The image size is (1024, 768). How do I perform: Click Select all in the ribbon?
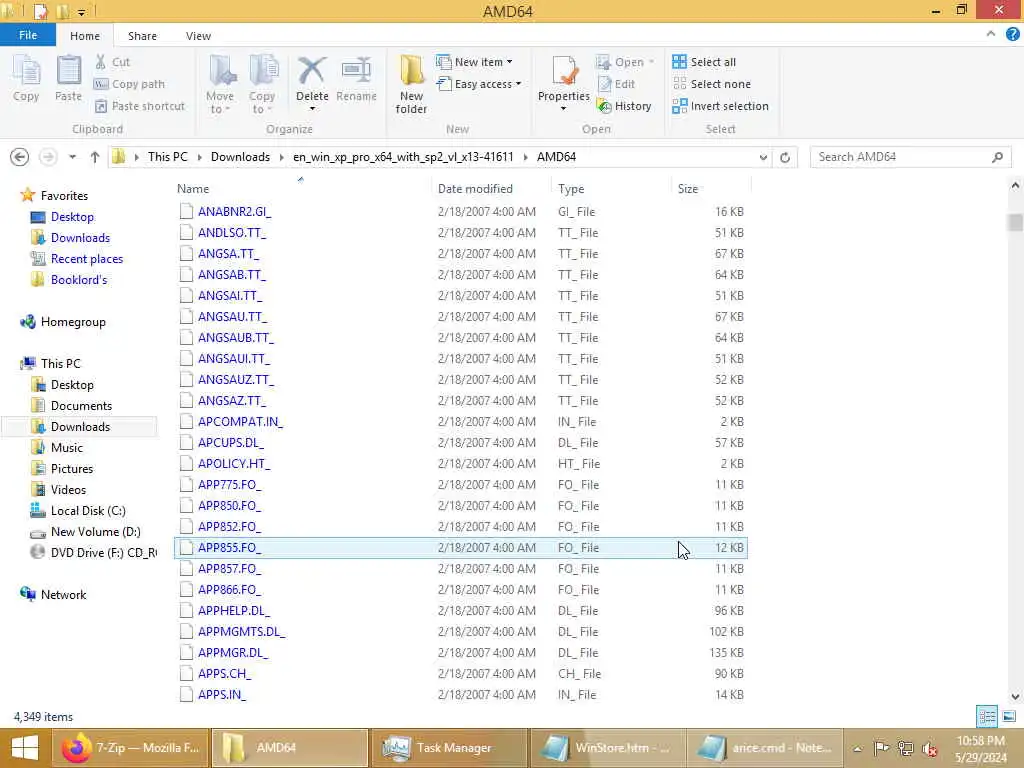pyautogui.click(x=704, y=62)
